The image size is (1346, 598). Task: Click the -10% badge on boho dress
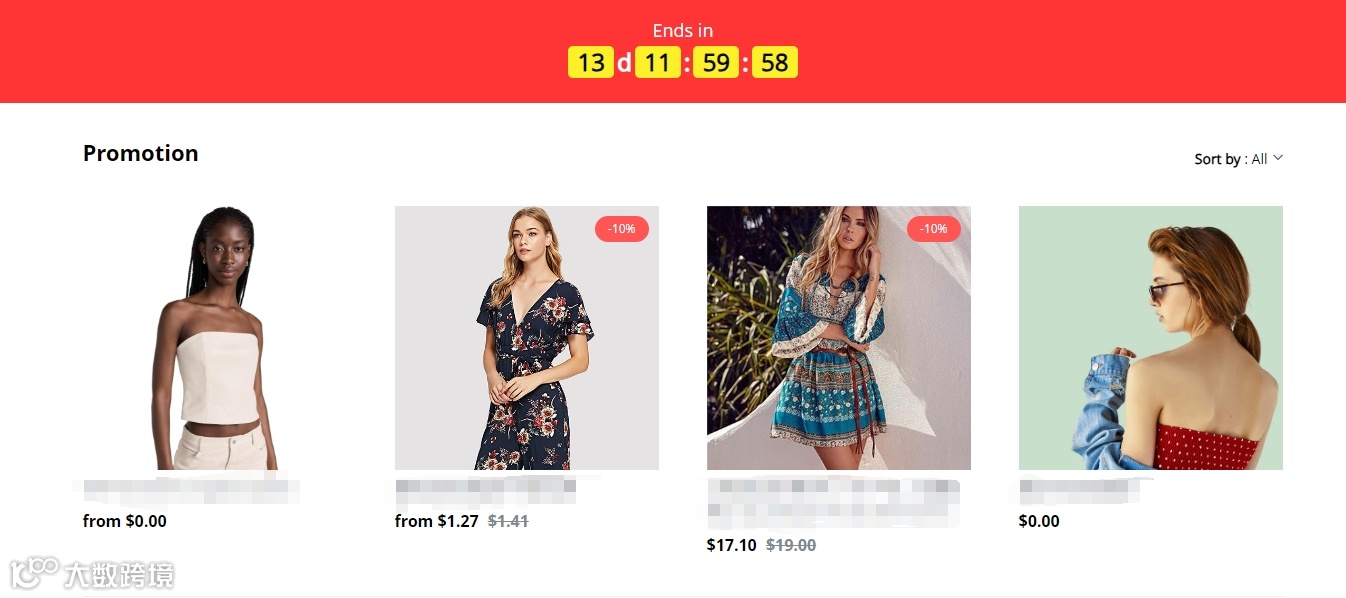(x=934, y=229)
